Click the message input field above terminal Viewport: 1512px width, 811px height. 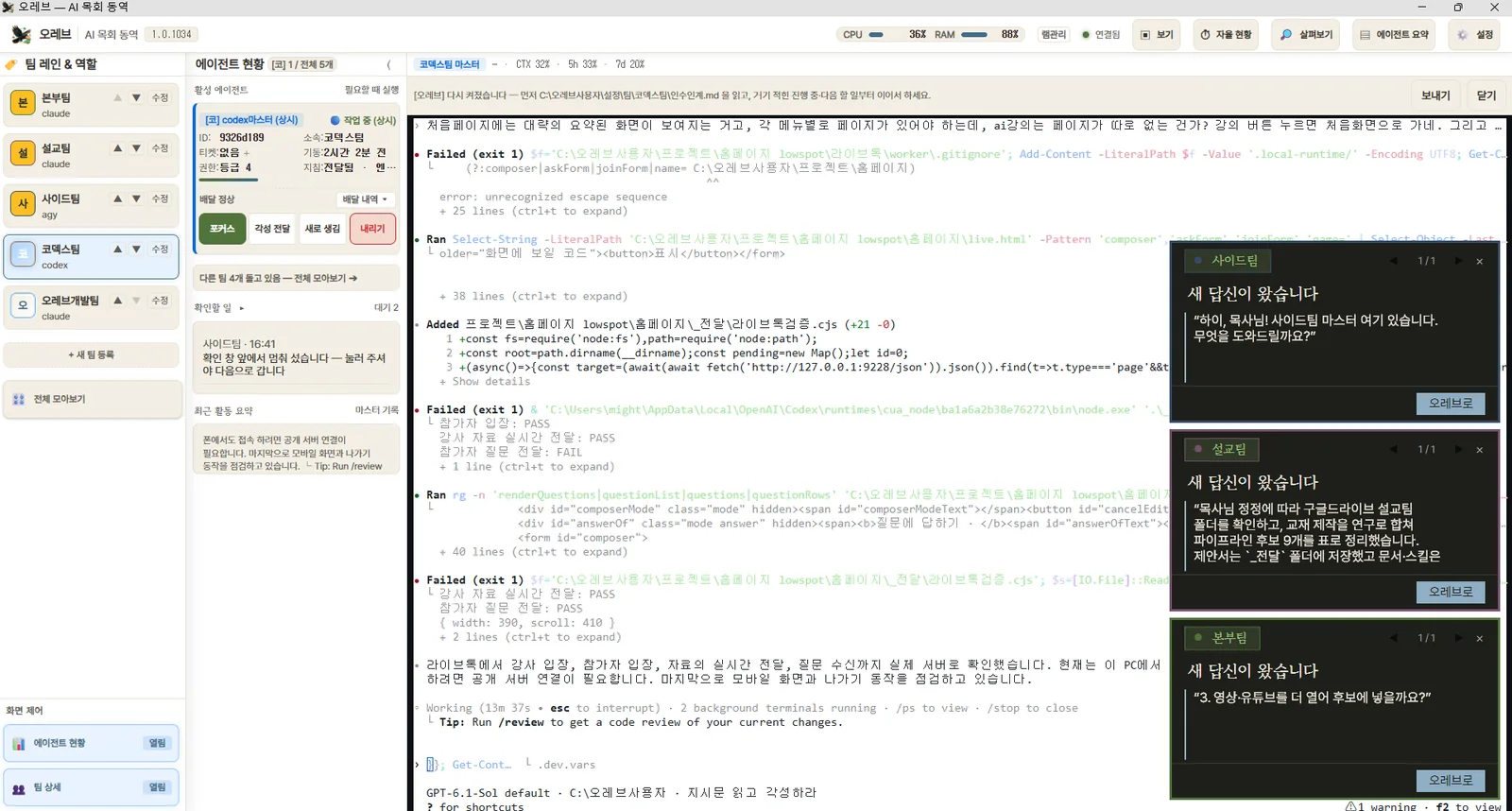[x=908, y=95]
